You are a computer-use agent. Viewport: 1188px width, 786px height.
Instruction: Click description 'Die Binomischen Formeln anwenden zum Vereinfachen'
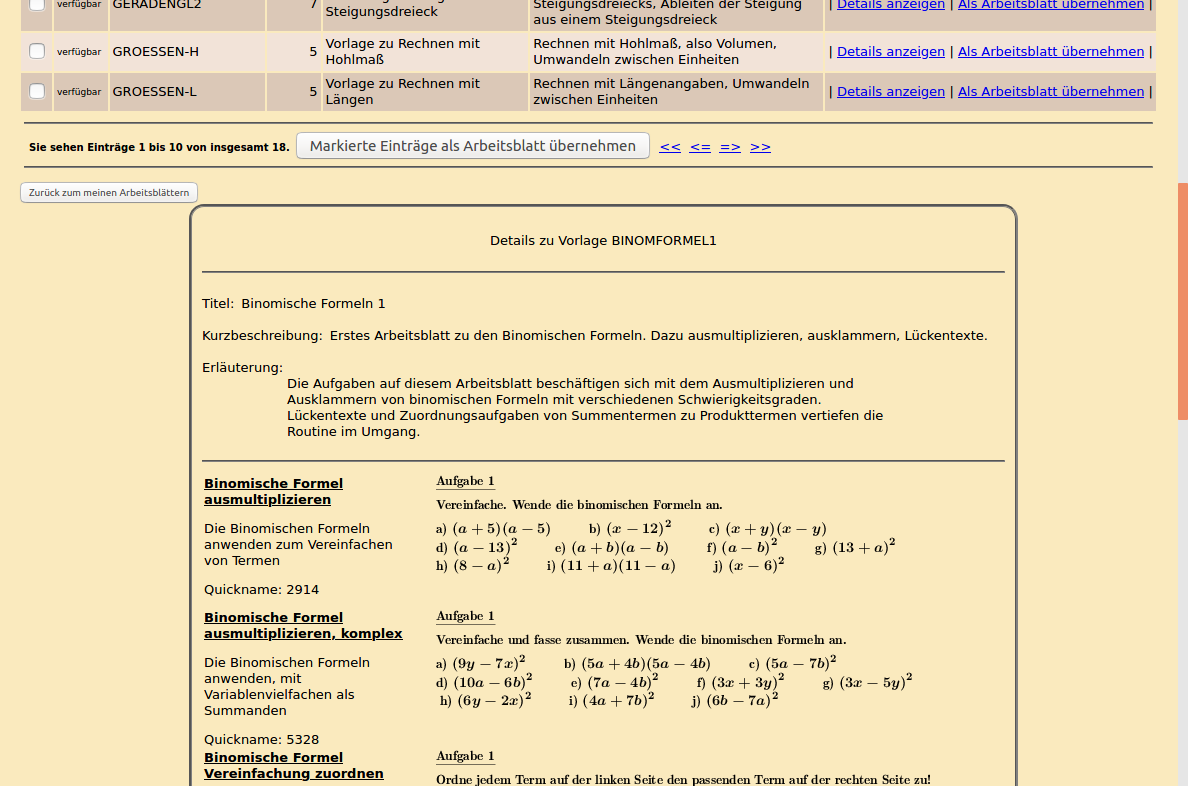(x=299, y=544)
